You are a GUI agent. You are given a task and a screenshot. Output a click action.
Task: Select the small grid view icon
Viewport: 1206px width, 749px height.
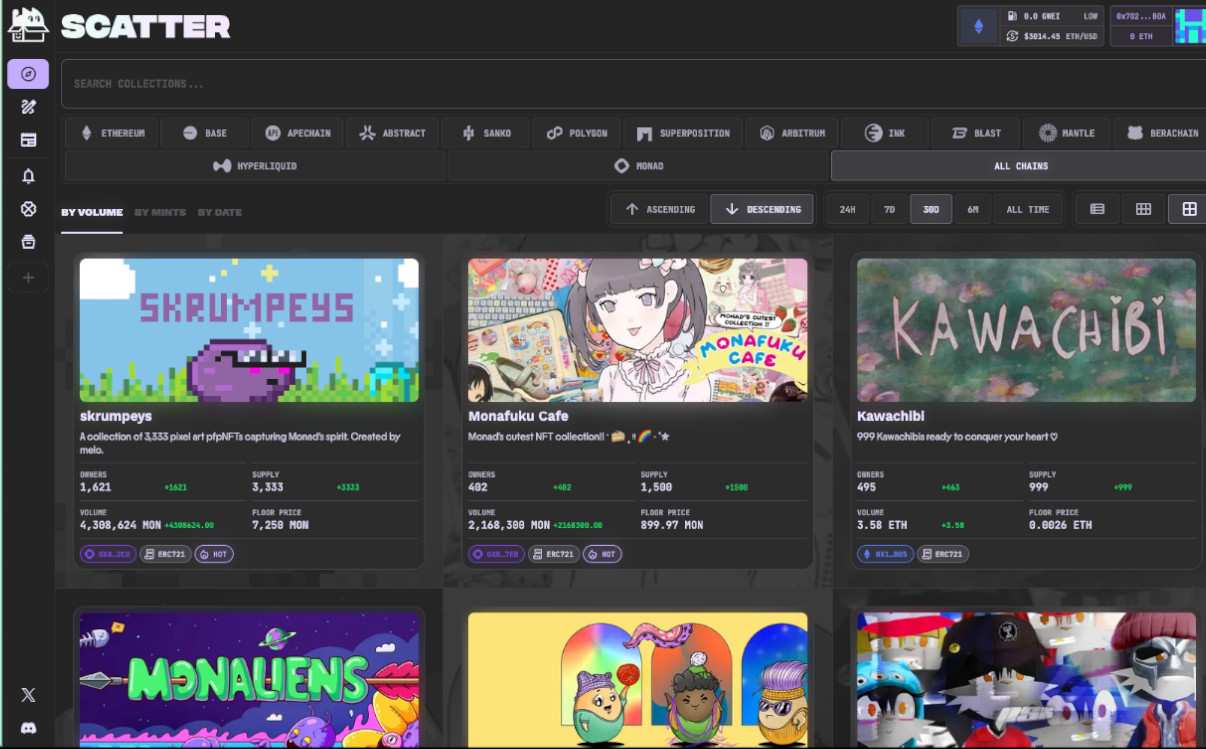pos(1143,209)
